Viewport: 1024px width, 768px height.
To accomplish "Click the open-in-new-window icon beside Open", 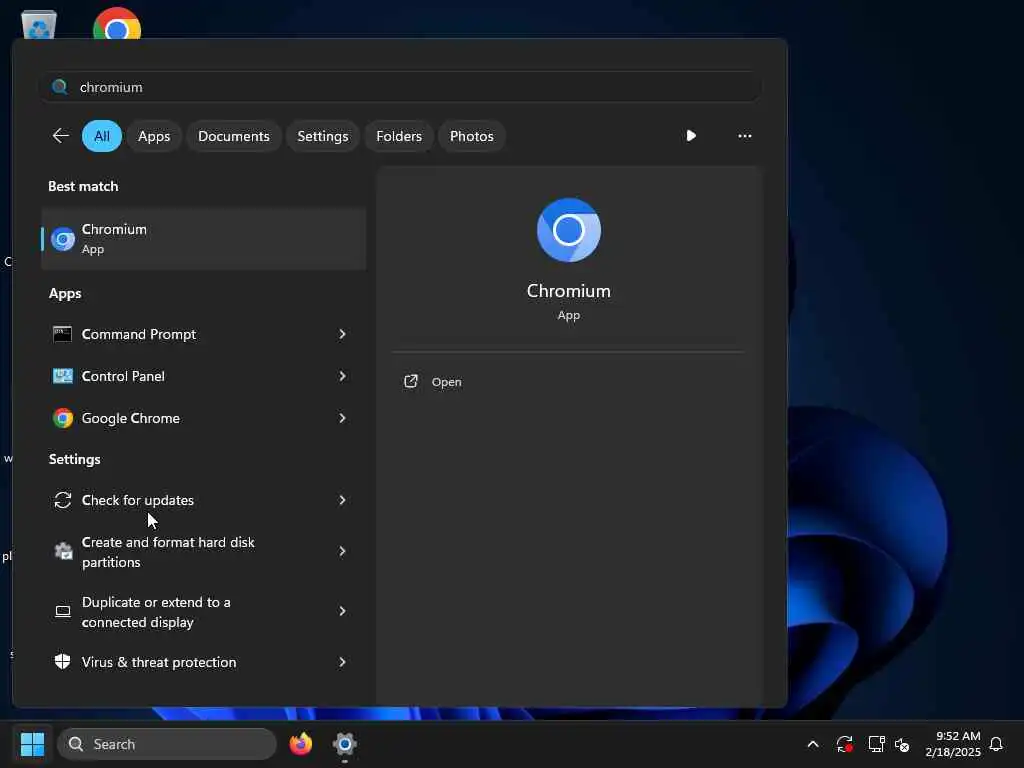I will (x=411, y=381).
